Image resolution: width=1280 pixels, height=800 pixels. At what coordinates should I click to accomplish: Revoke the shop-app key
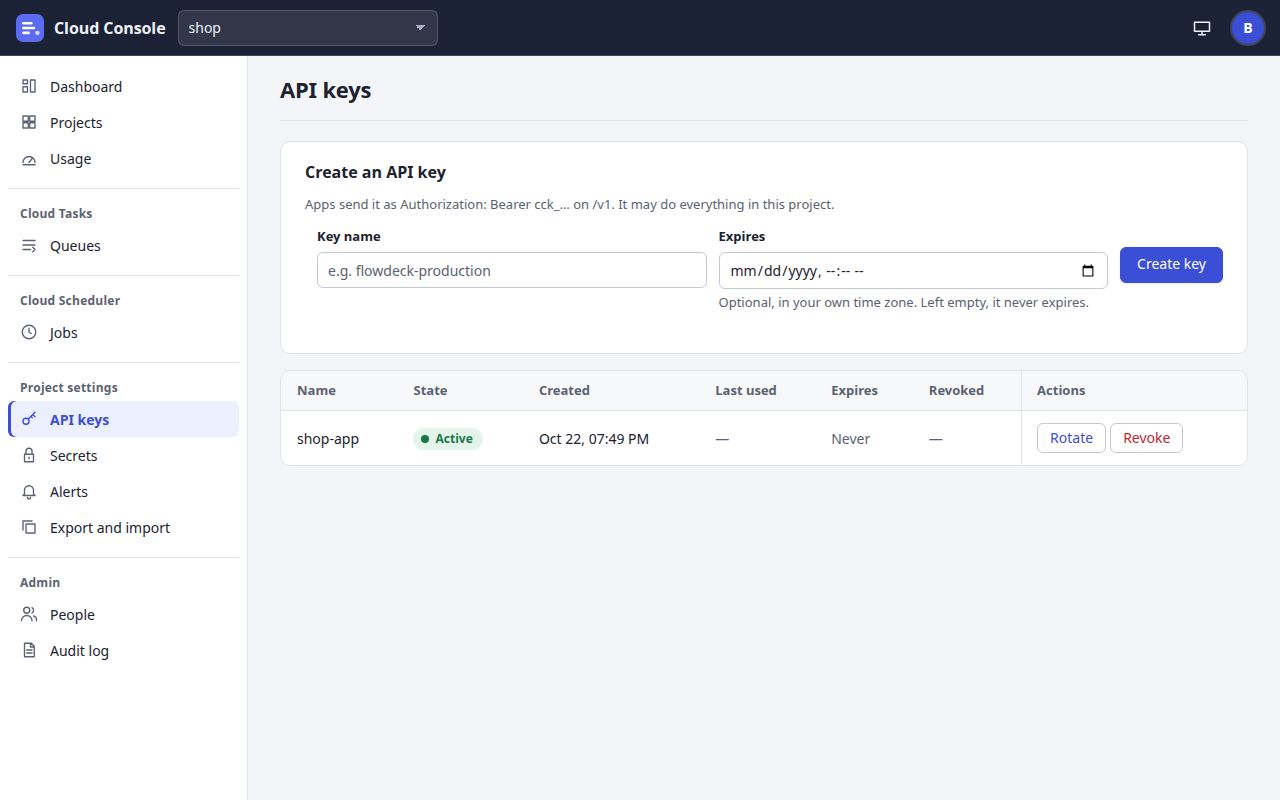(1146, 438)
